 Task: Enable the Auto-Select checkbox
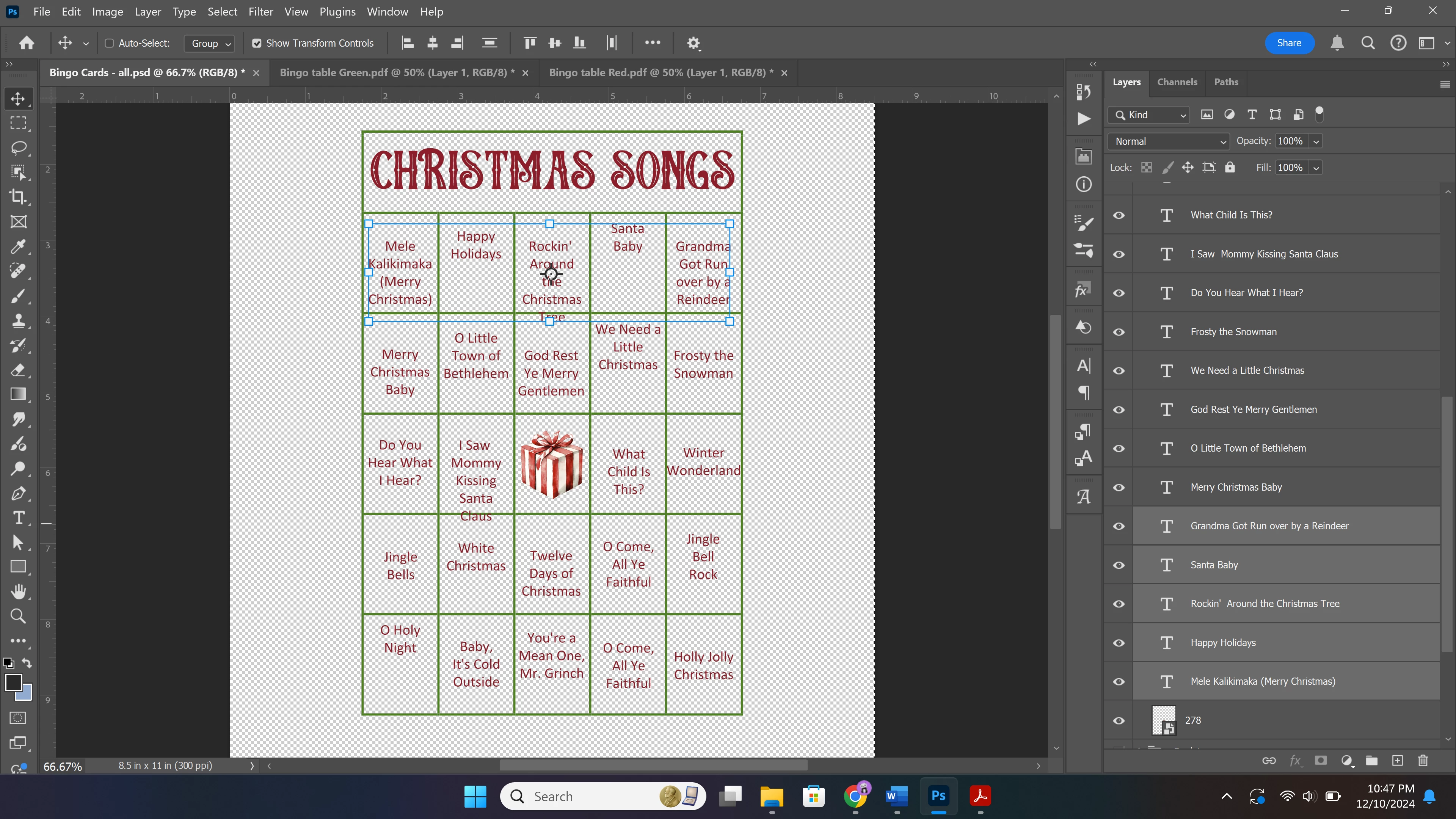(110, 43)
